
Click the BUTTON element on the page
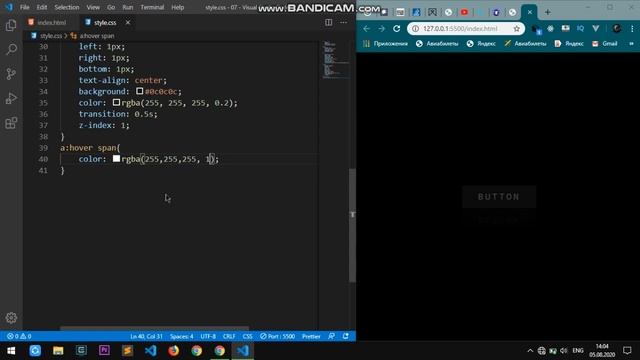499,197
